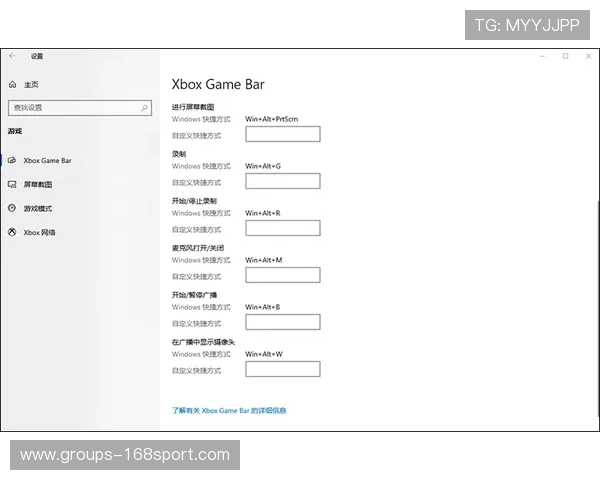This screenshot has height=480, width=600.
Task: Open the 游戏模式 settings page
Action: pos(38,208)
